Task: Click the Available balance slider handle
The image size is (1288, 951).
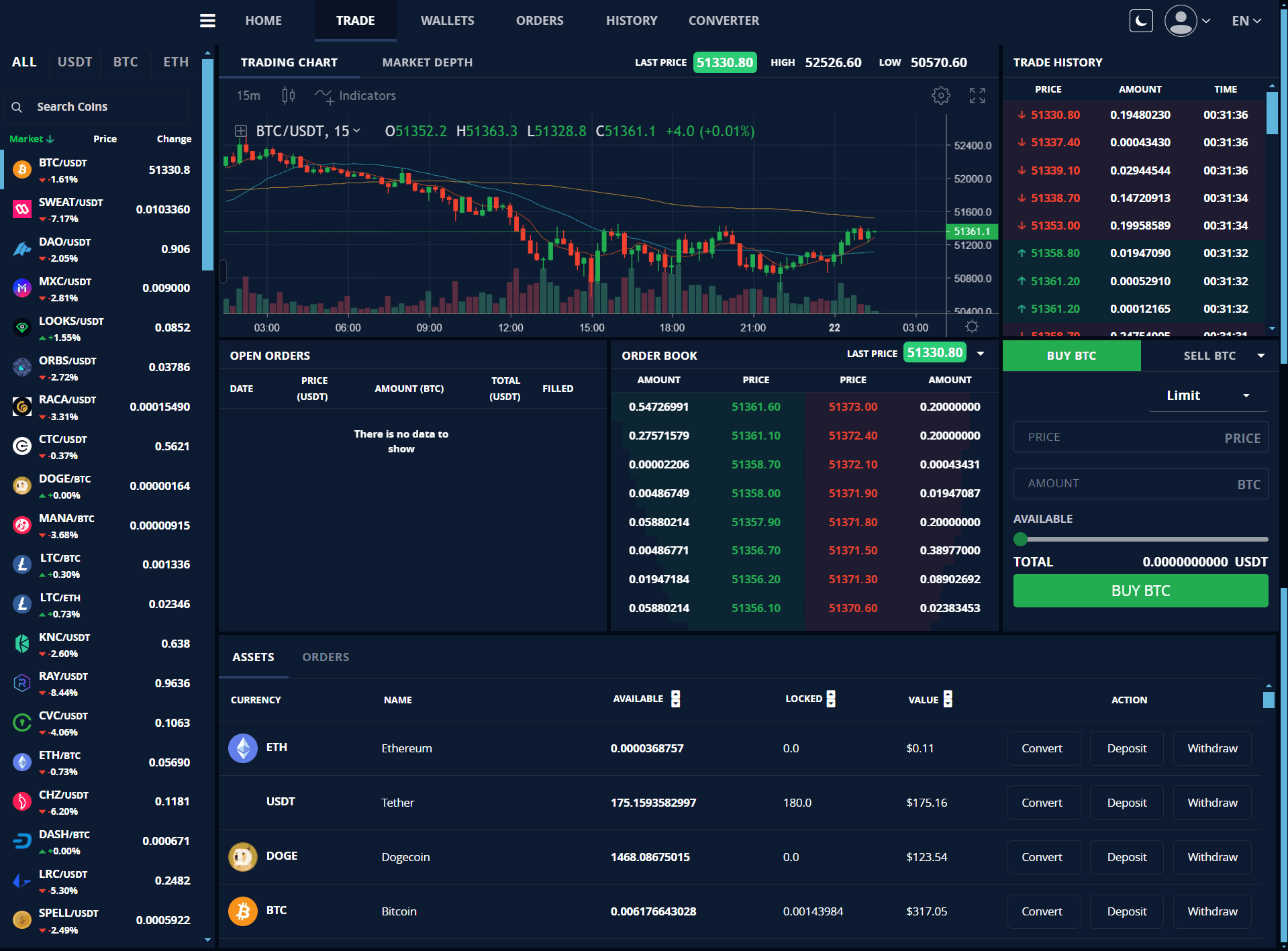Action: (x=1020, y=539)
